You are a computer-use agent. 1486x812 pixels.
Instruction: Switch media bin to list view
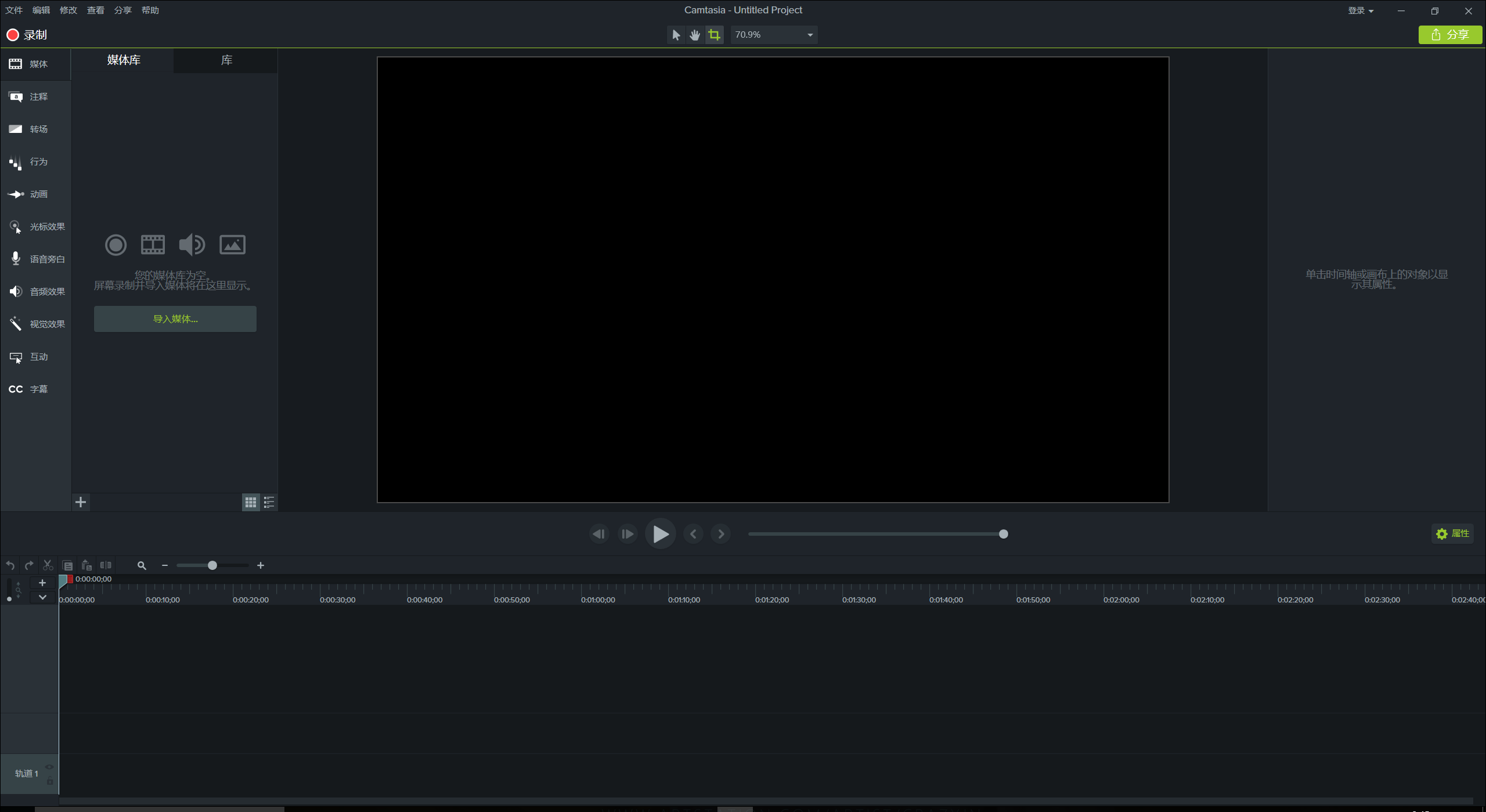(x=269, y=503)
